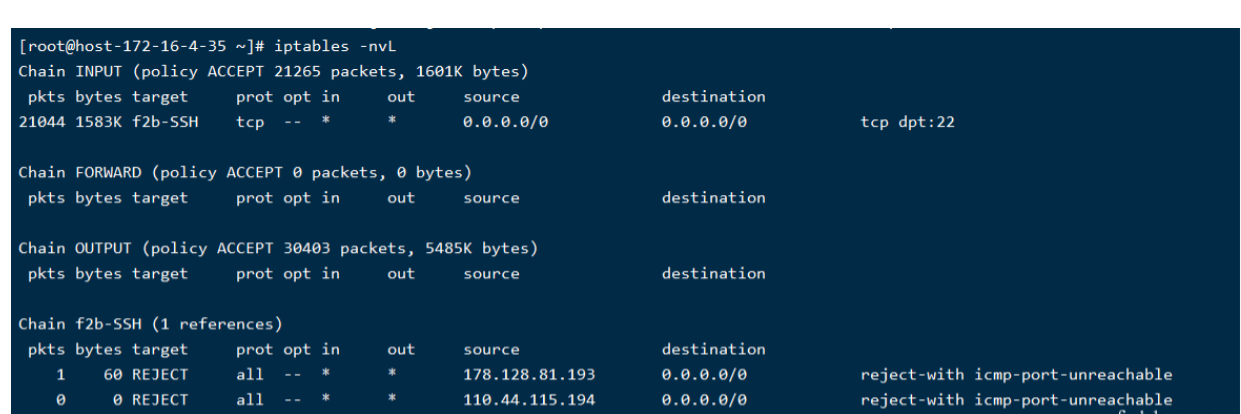Click the 21044 packet count value
This screenshot has height=414, width=1241.
tap(39, 123)
